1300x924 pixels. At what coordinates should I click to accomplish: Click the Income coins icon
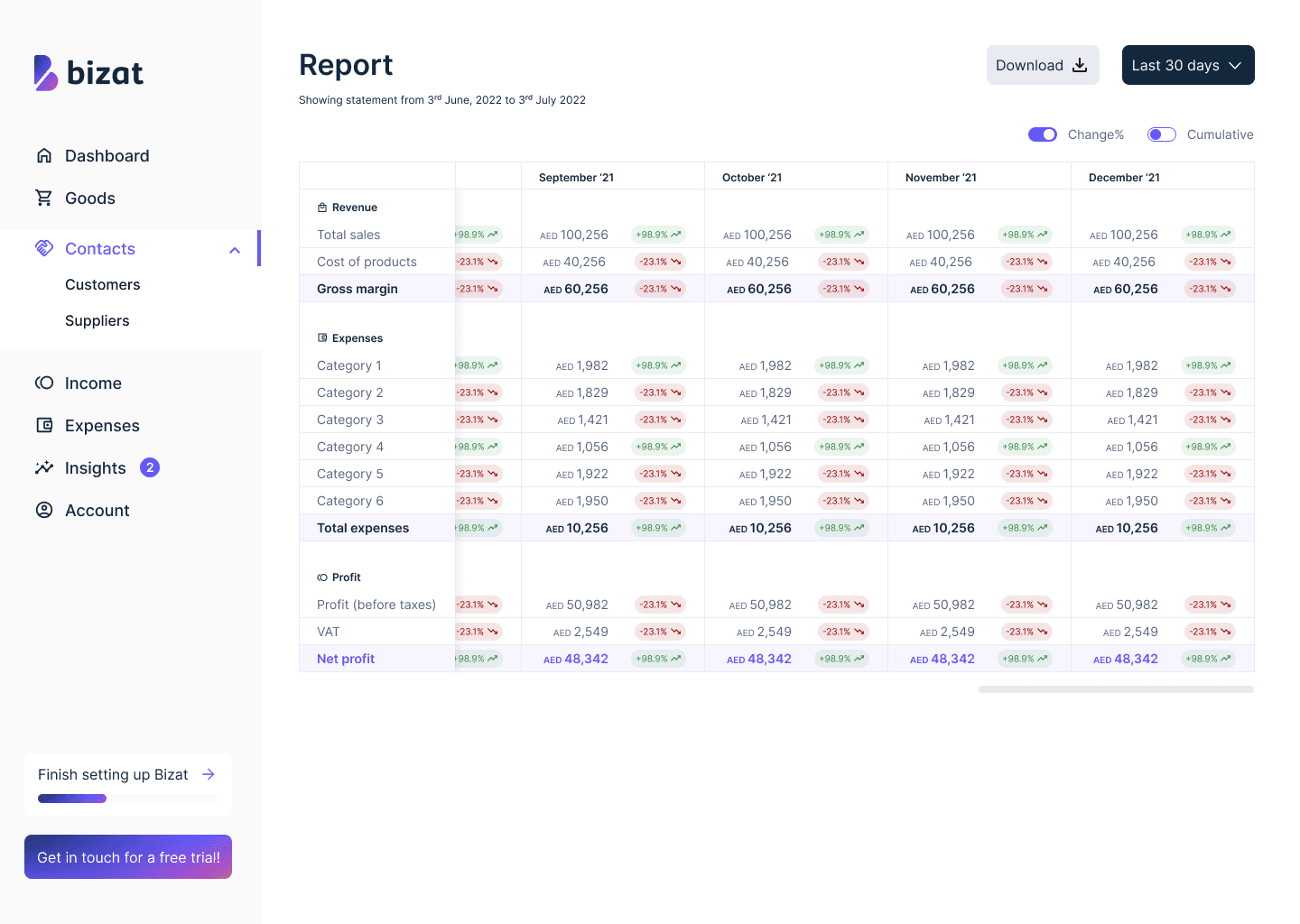coord(43,383)
